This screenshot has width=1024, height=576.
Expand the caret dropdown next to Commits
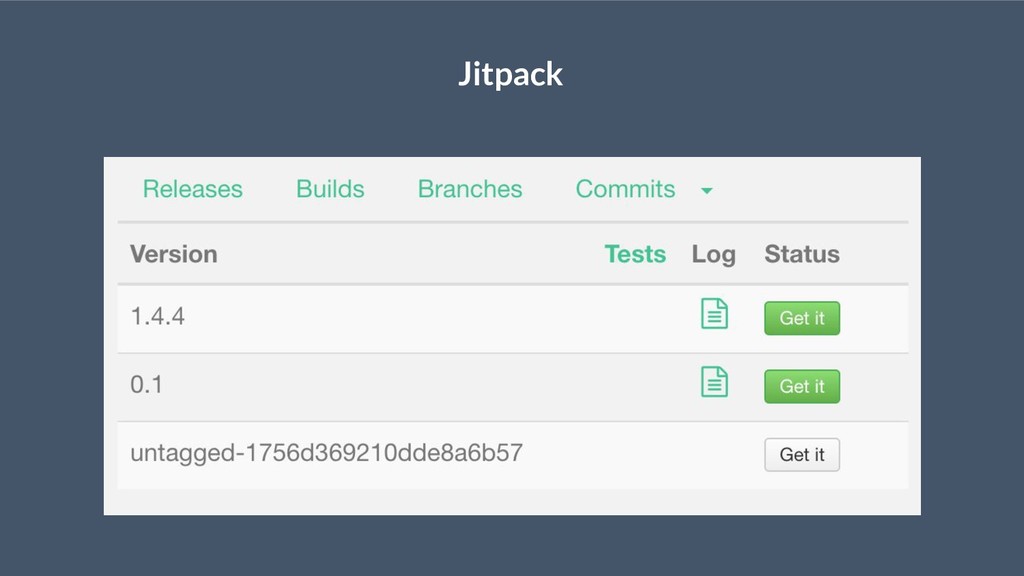(x=707, y=191)
